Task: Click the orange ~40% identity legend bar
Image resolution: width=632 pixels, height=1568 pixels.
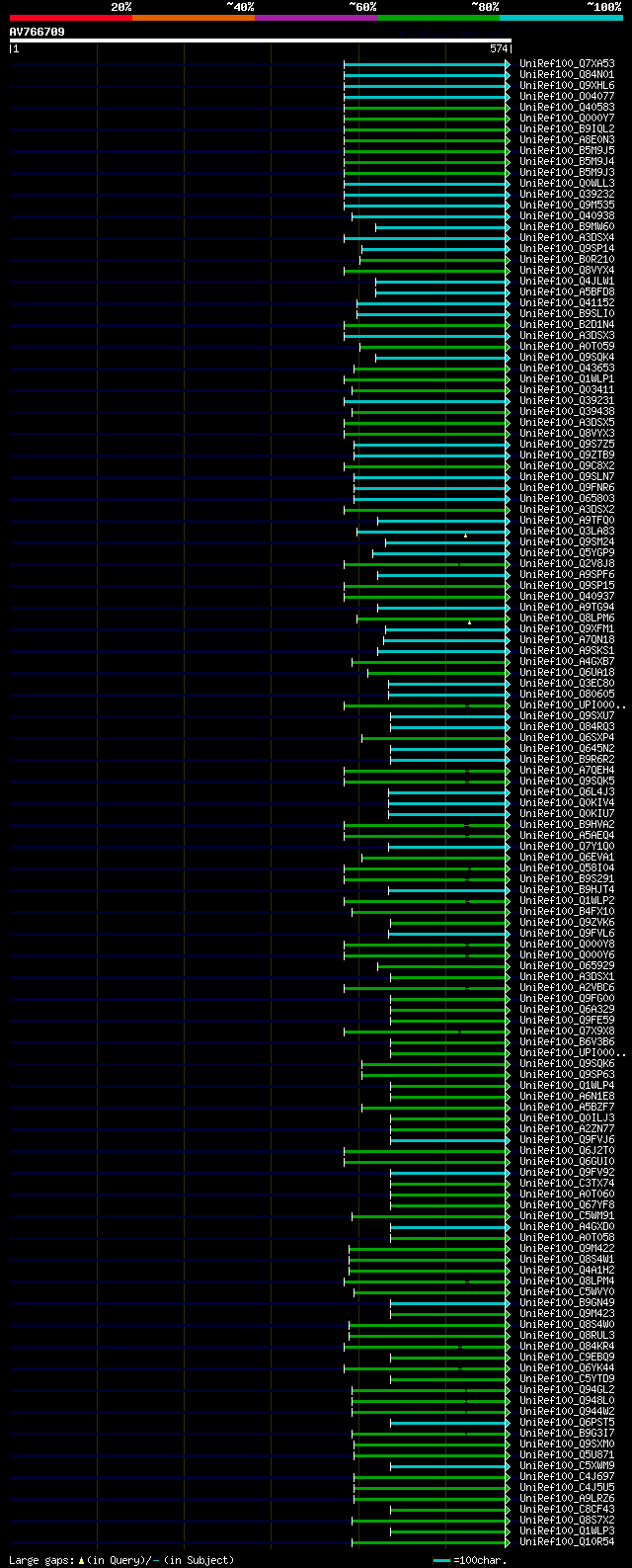Action: click(x=193, y=18)
